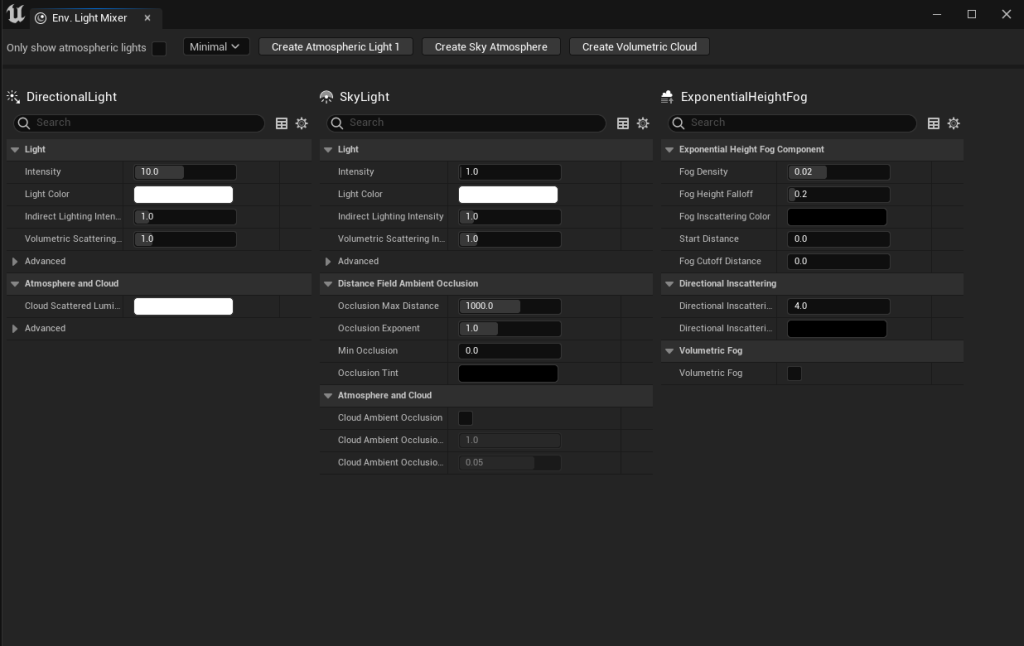Click the Unreal Engine logo icon
Viewport: 1024px width, 646px height.
tap(15, 15)
